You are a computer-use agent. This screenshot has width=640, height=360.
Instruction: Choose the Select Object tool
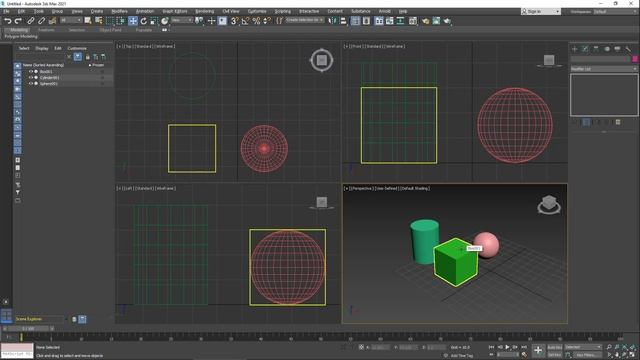(x=88, y=21)
